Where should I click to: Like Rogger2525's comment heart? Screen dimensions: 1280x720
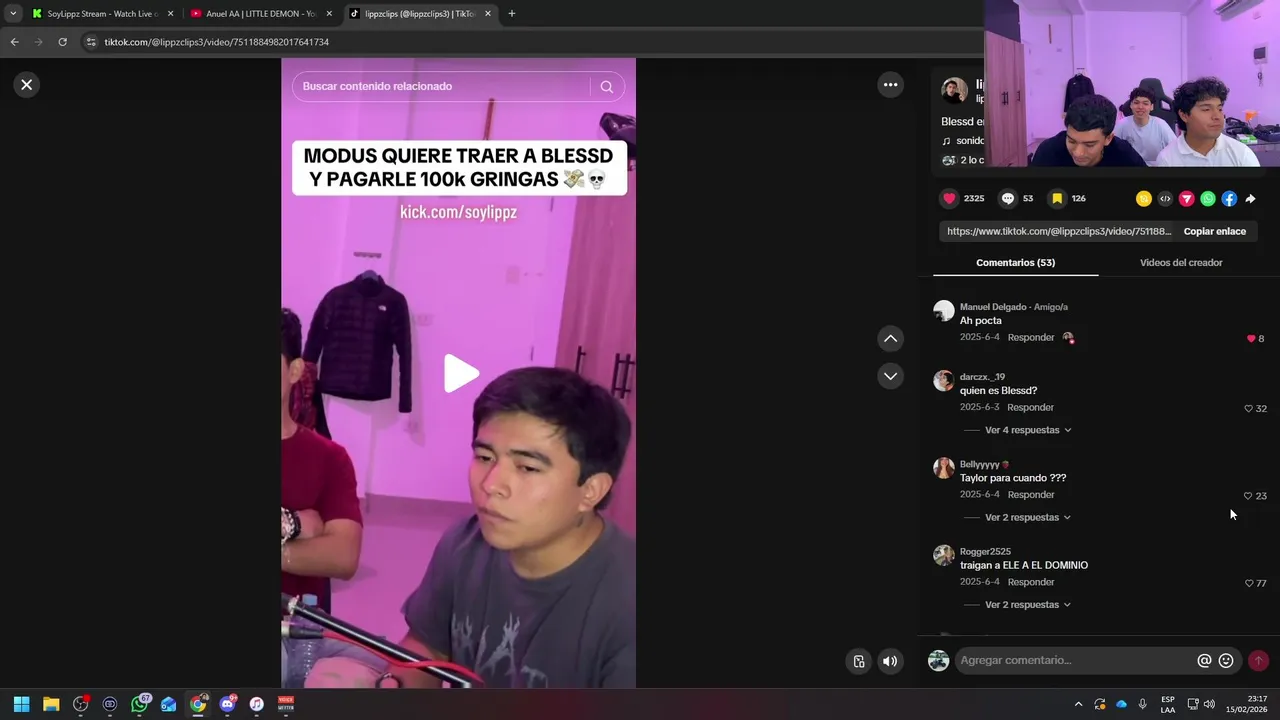coord(1249,583)
